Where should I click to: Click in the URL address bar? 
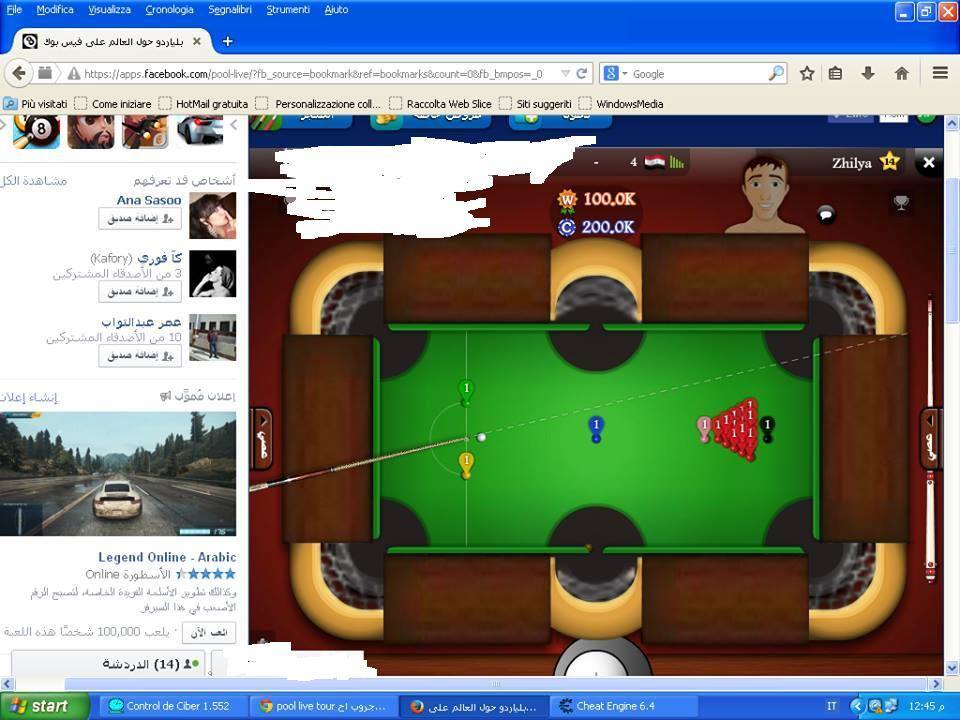312,73
